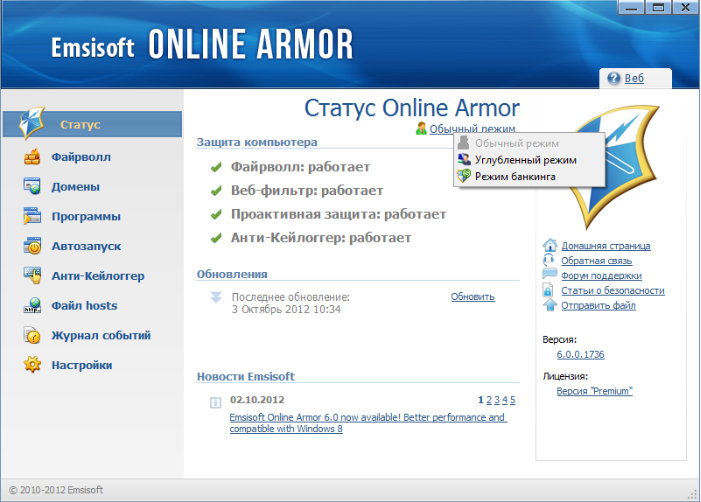Viewport: 701px width, 502px height.
Task: Click the Программы window icon
Action: (32, 216)
